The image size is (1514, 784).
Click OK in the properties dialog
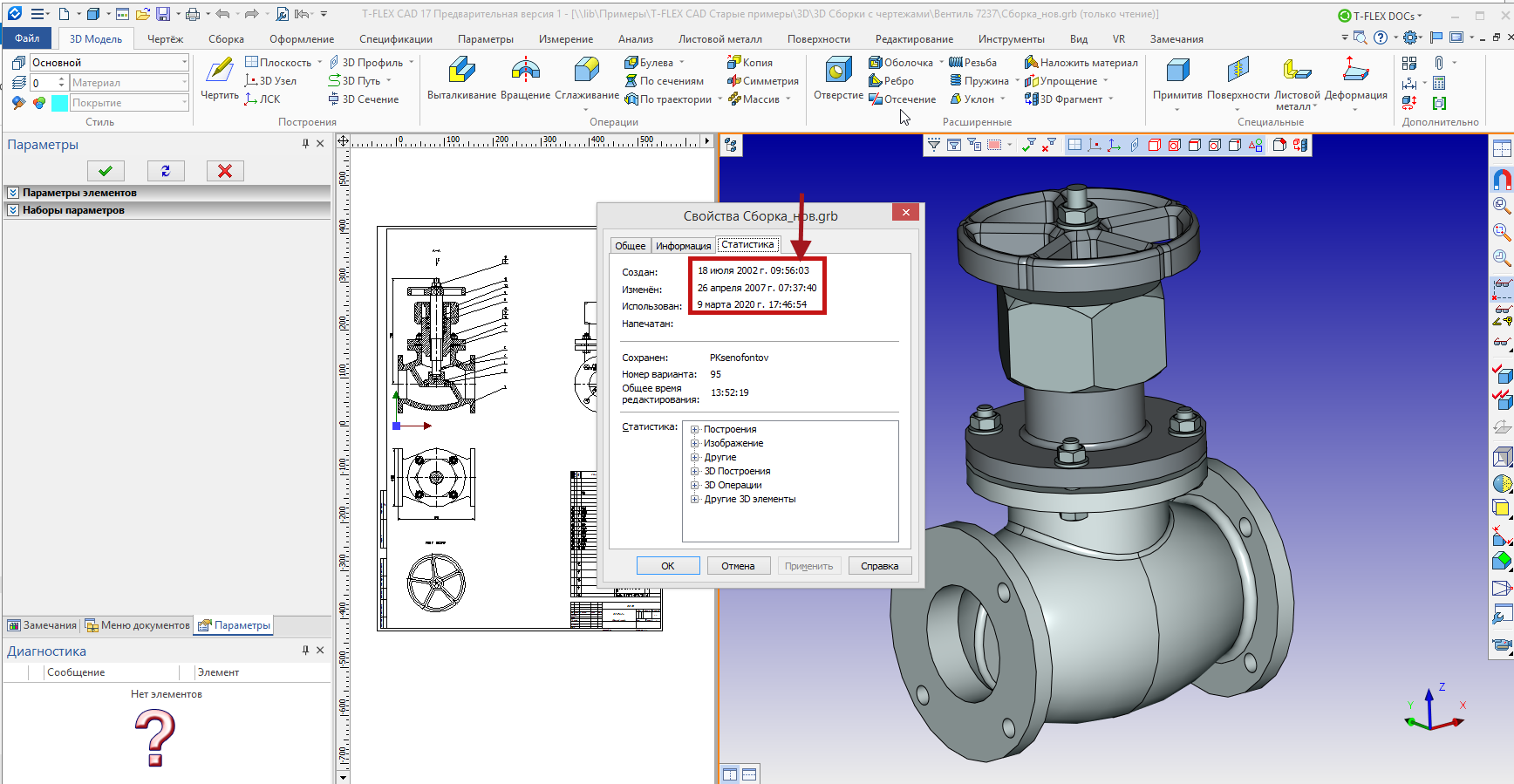point(668,566)
